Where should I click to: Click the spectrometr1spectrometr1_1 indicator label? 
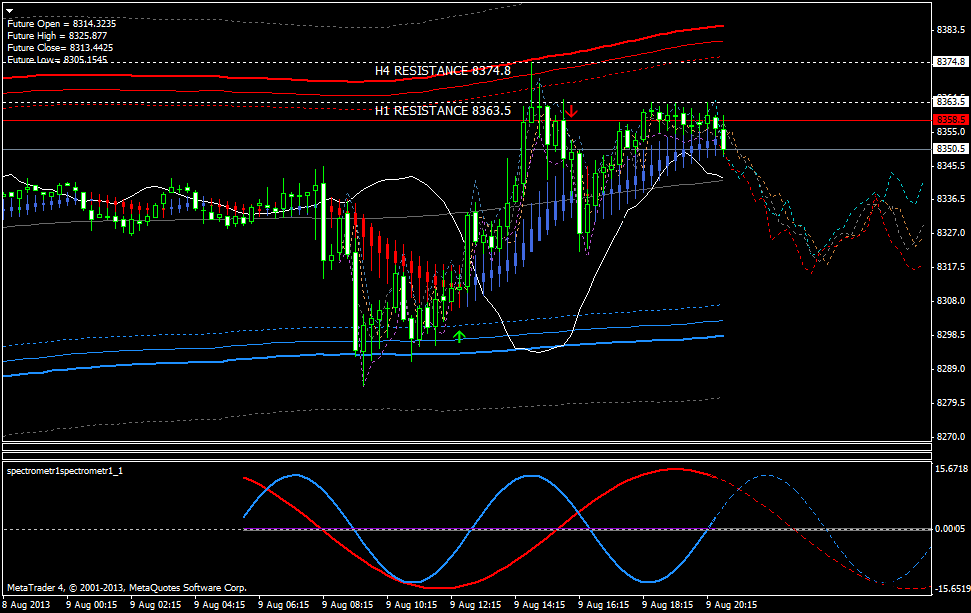point(65,471)
